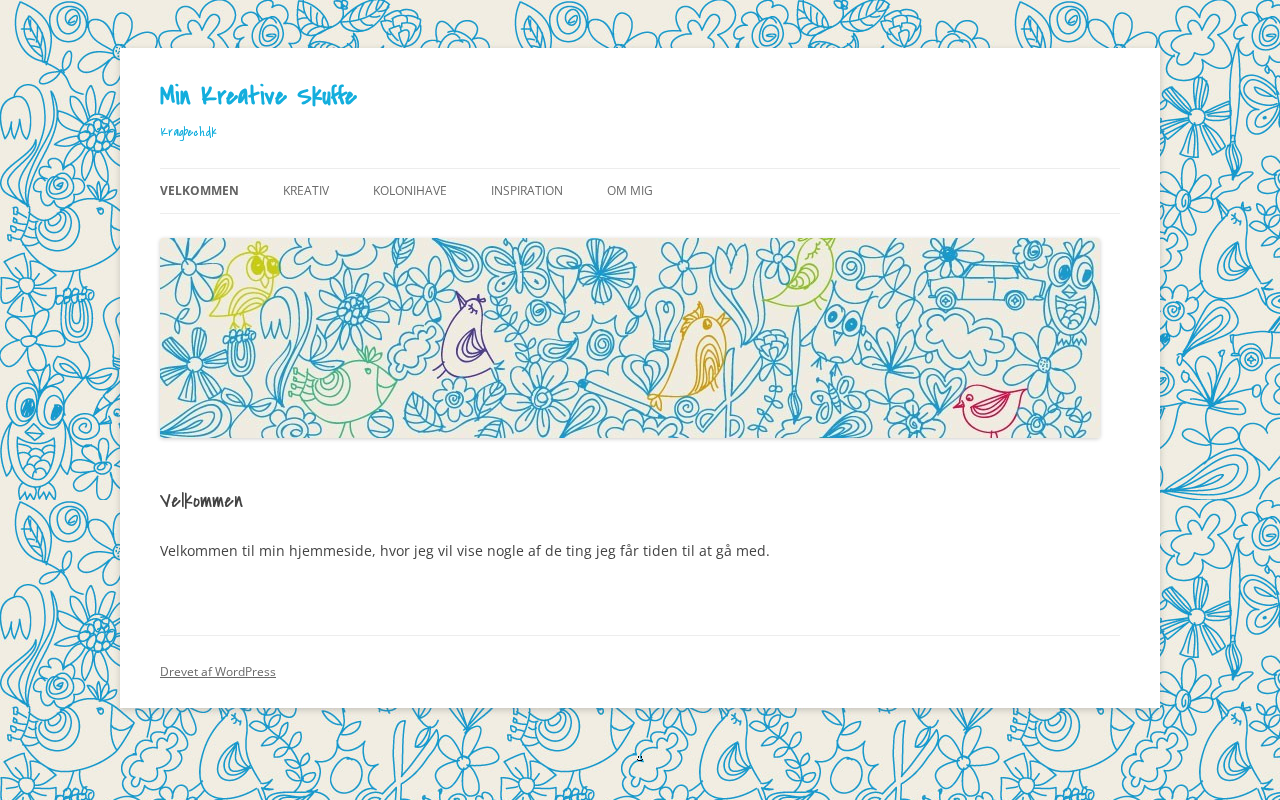Click the light bulb drawing in the banner

(x=662, y=314)
